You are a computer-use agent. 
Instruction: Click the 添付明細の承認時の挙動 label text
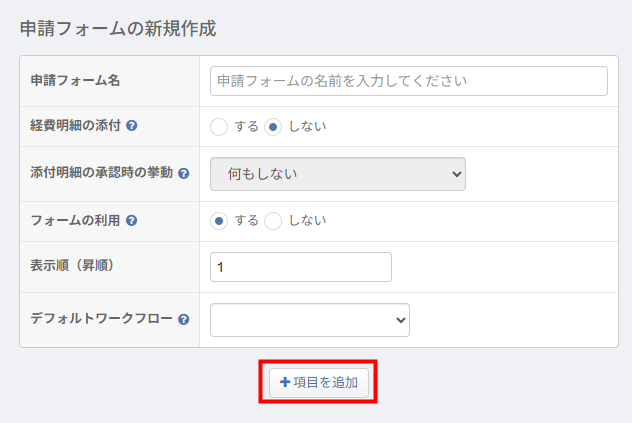[101, 173]
